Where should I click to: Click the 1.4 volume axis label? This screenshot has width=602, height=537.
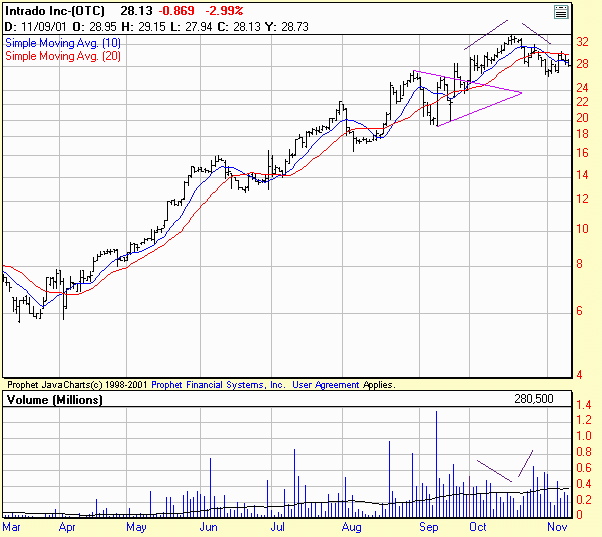click(x=584, y=404)
